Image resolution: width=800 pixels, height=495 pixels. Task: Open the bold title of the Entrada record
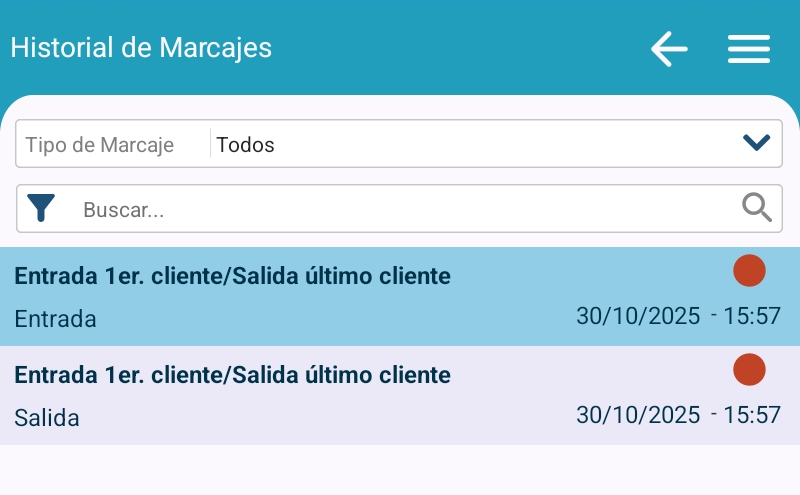(x=232, y=276)
